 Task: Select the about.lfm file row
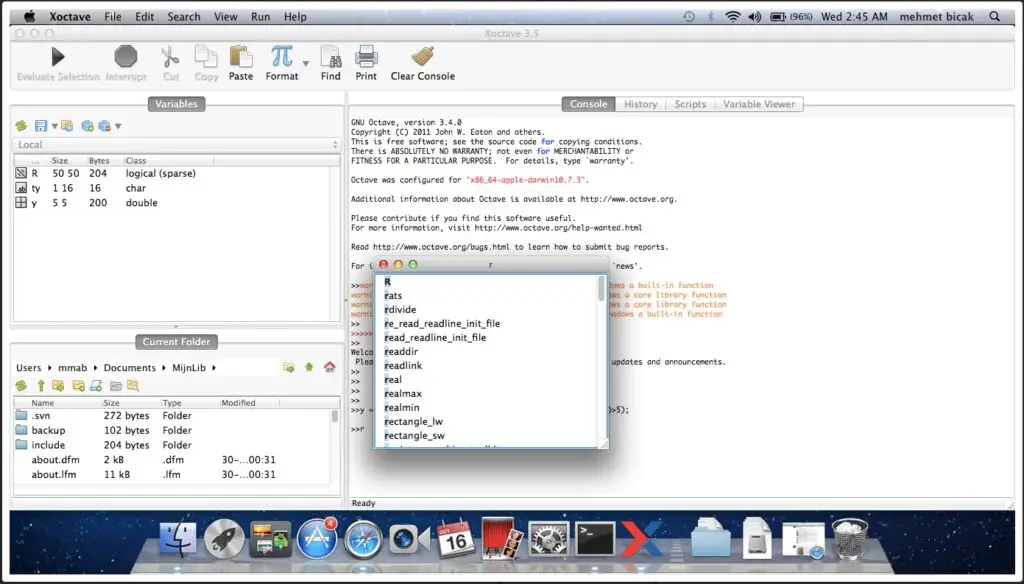click(x=172, y=475)
